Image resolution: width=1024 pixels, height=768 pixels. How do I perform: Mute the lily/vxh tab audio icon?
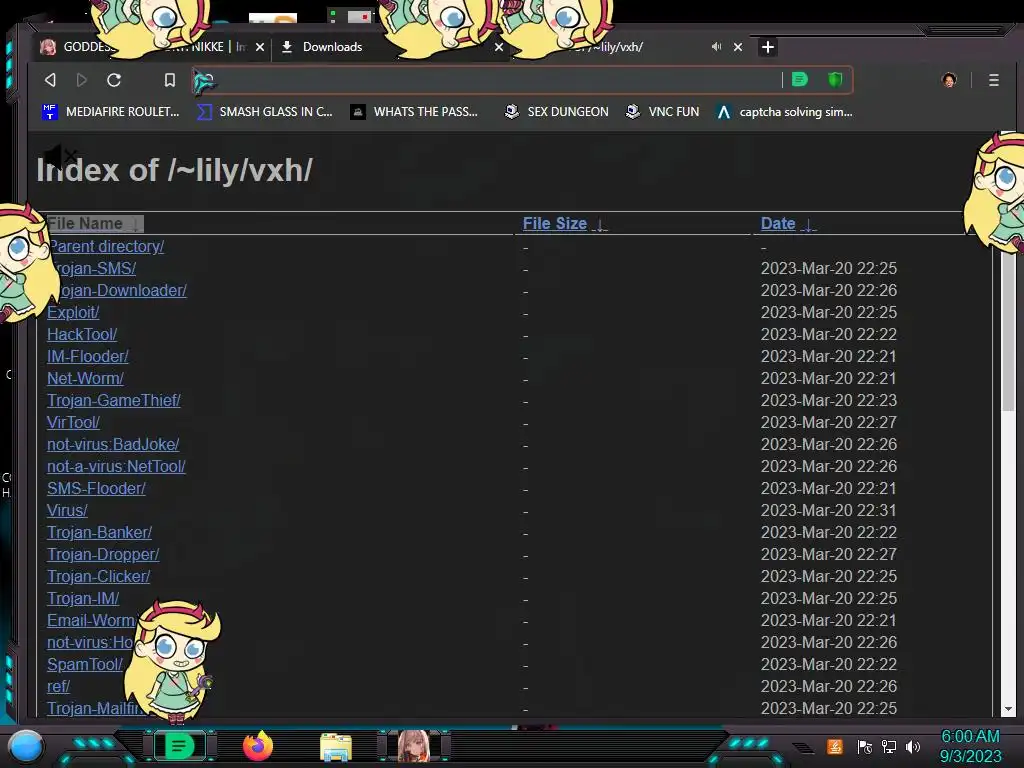coord(716,47)
